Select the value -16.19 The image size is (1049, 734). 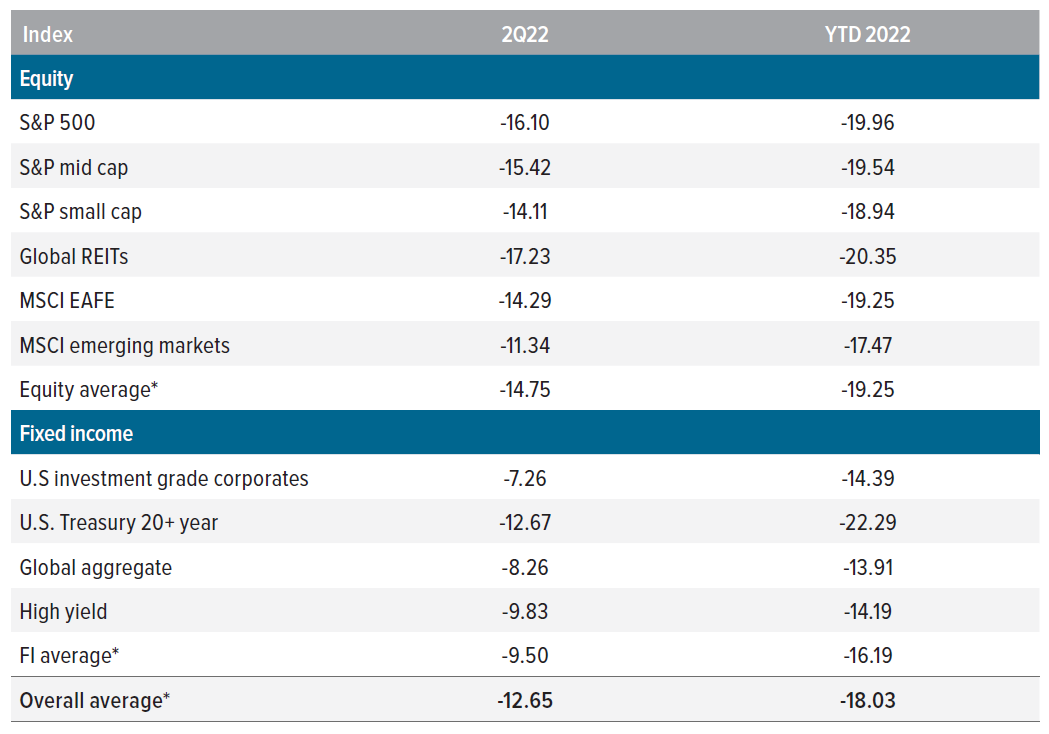pos(867,656)
